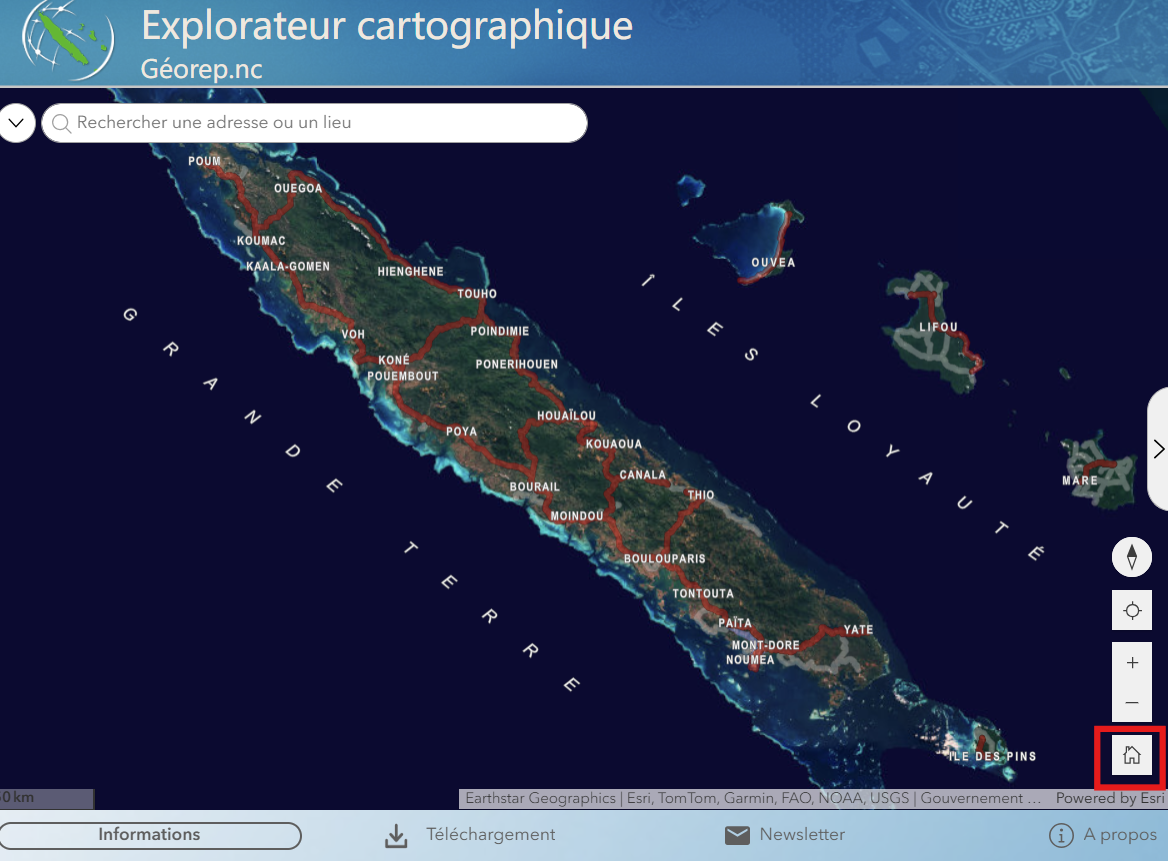Open the A propos section

tap(1120, 834)
